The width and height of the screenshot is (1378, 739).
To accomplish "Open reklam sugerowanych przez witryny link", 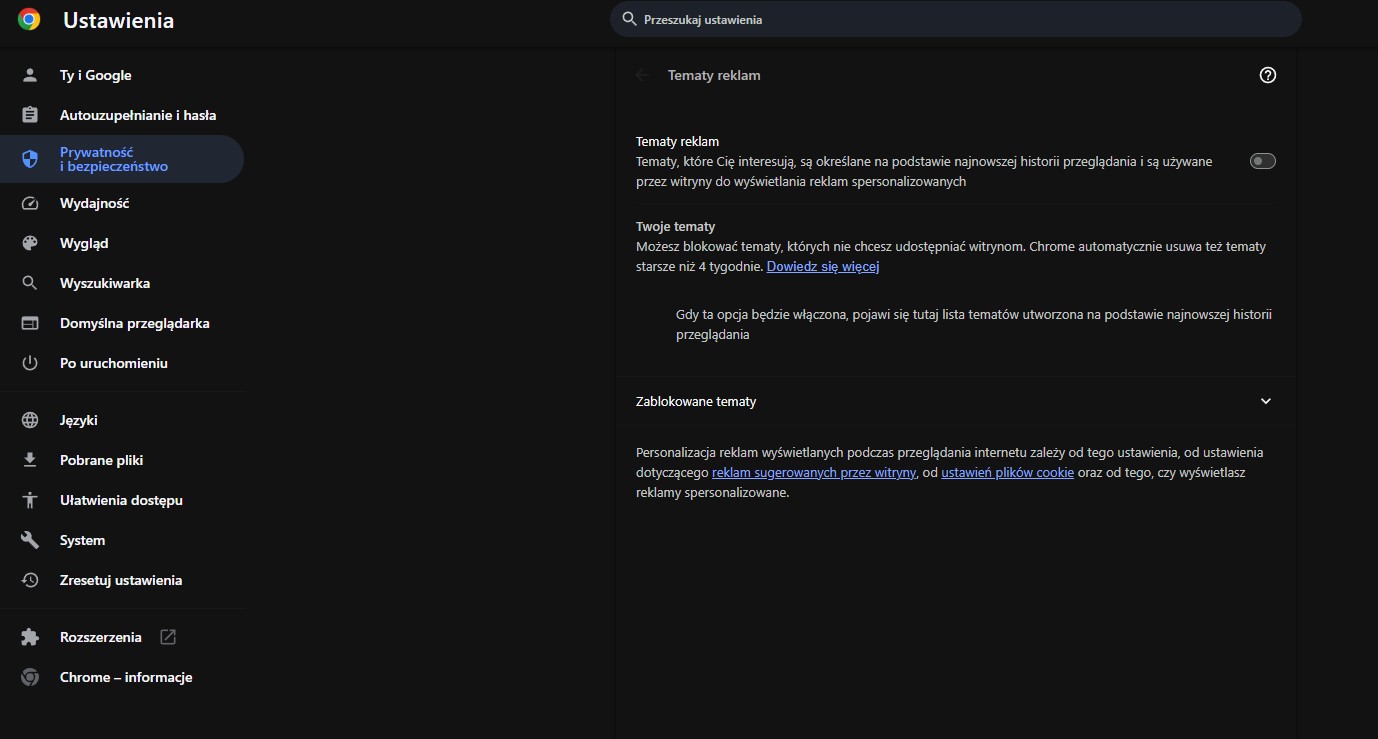I will [x=813, y=473].
